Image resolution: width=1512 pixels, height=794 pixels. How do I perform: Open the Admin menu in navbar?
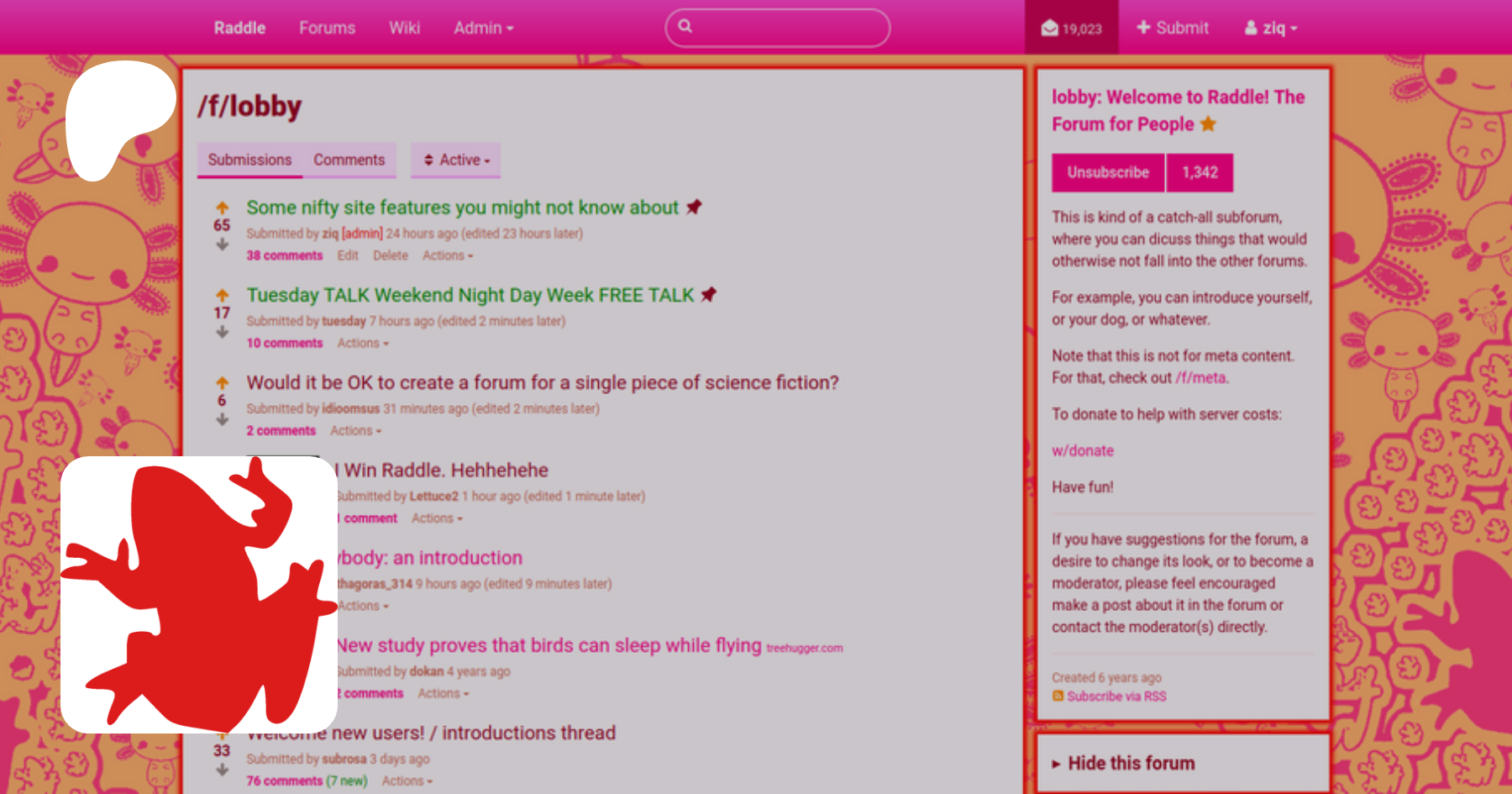point(483,28)
